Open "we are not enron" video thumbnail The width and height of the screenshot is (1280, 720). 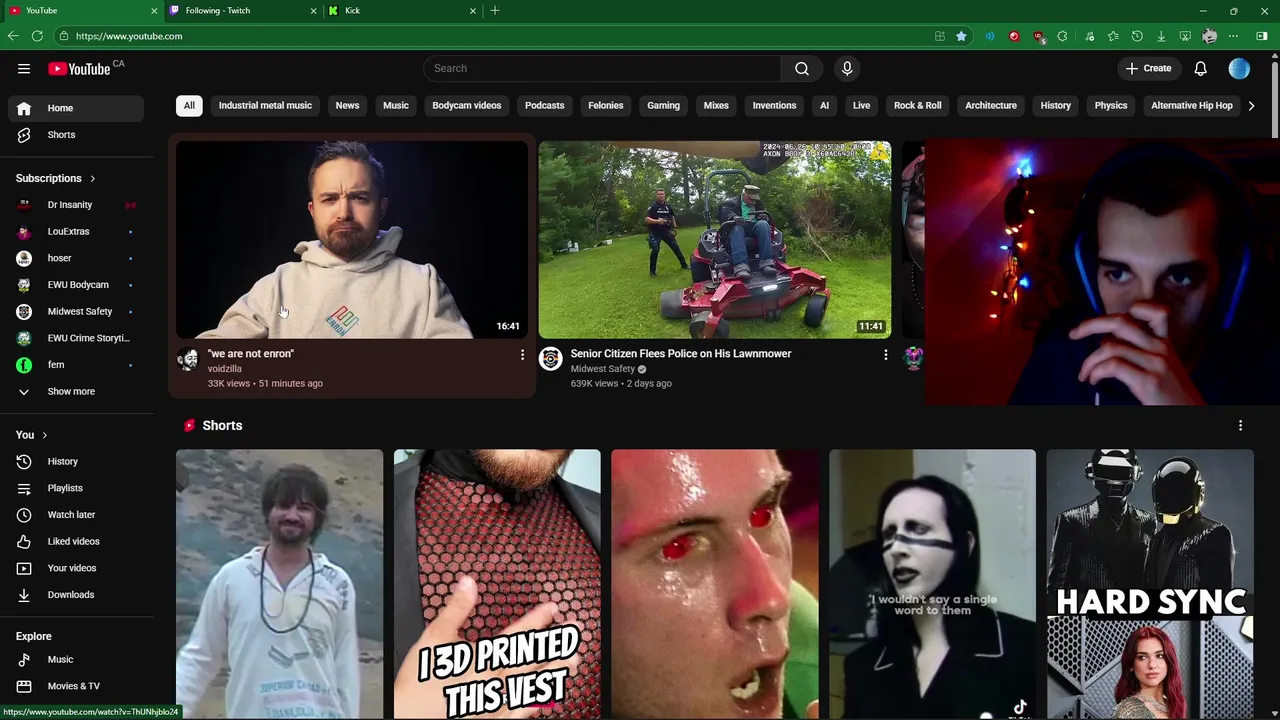[x=352, y=239]
